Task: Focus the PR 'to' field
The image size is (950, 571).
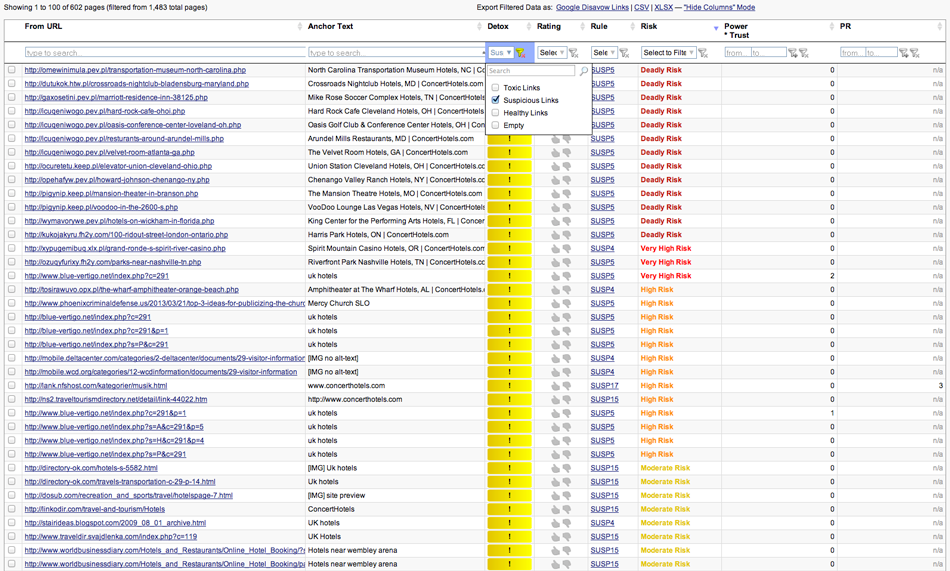Action: tap(881, 53)
